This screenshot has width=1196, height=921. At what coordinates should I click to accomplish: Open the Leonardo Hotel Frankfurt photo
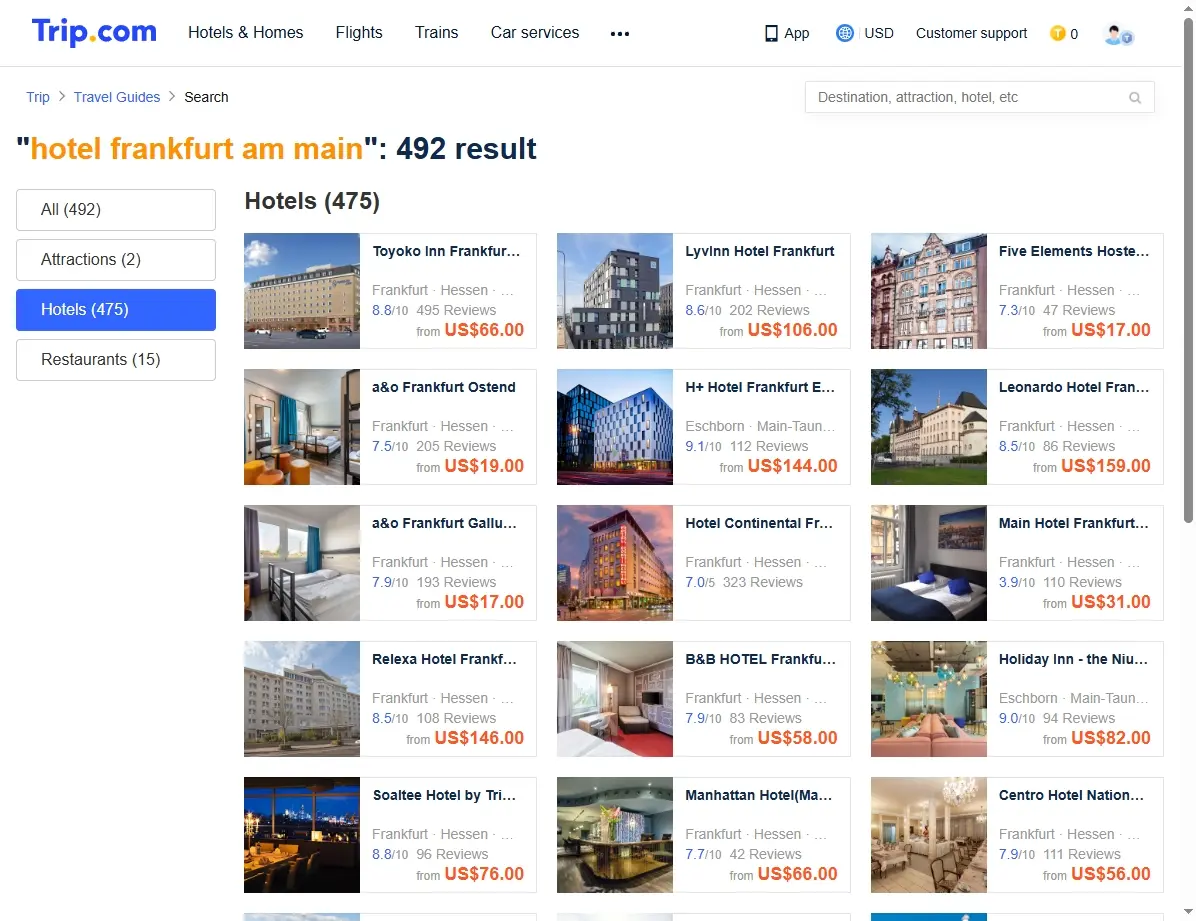coord(928,427)
